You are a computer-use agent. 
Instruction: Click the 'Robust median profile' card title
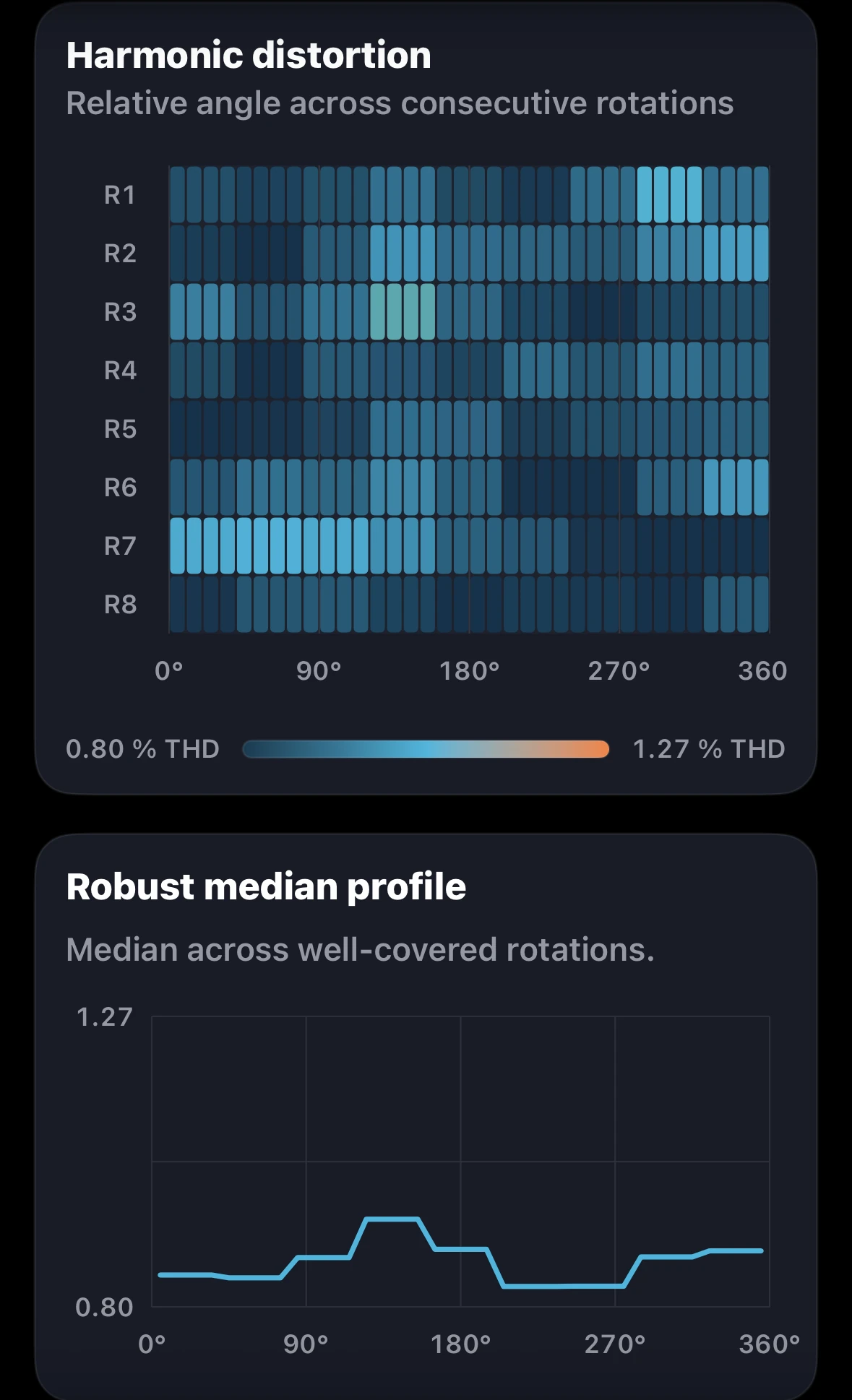pos(266,887)
